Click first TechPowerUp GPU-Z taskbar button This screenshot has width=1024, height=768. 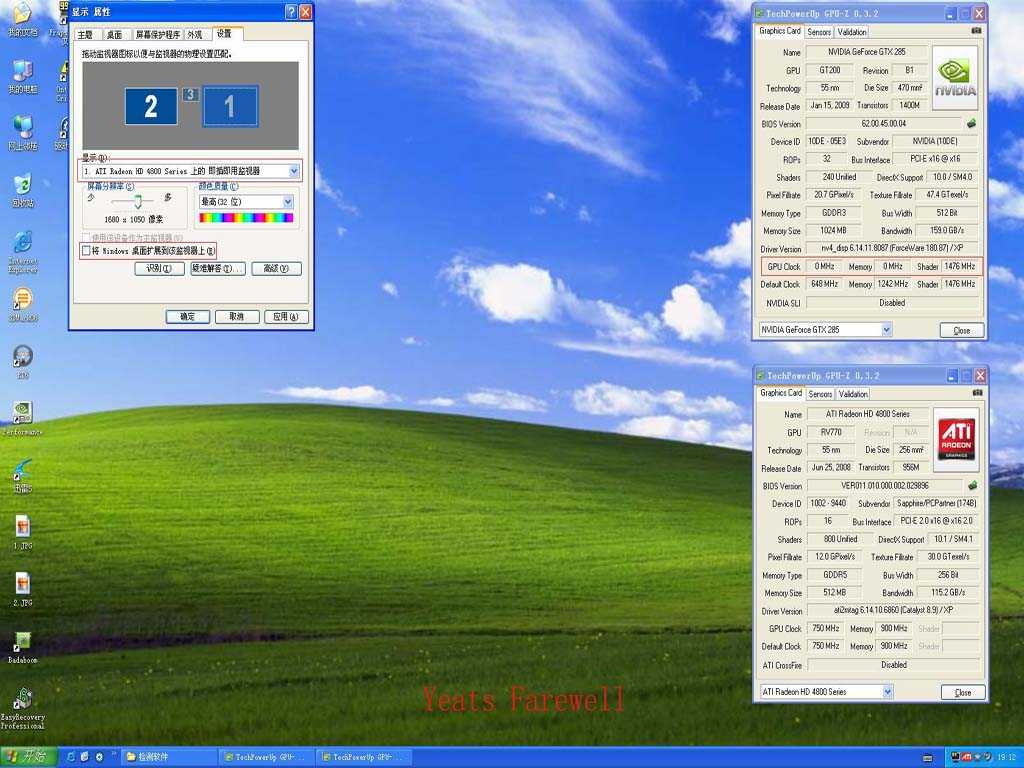pos(266,757)
